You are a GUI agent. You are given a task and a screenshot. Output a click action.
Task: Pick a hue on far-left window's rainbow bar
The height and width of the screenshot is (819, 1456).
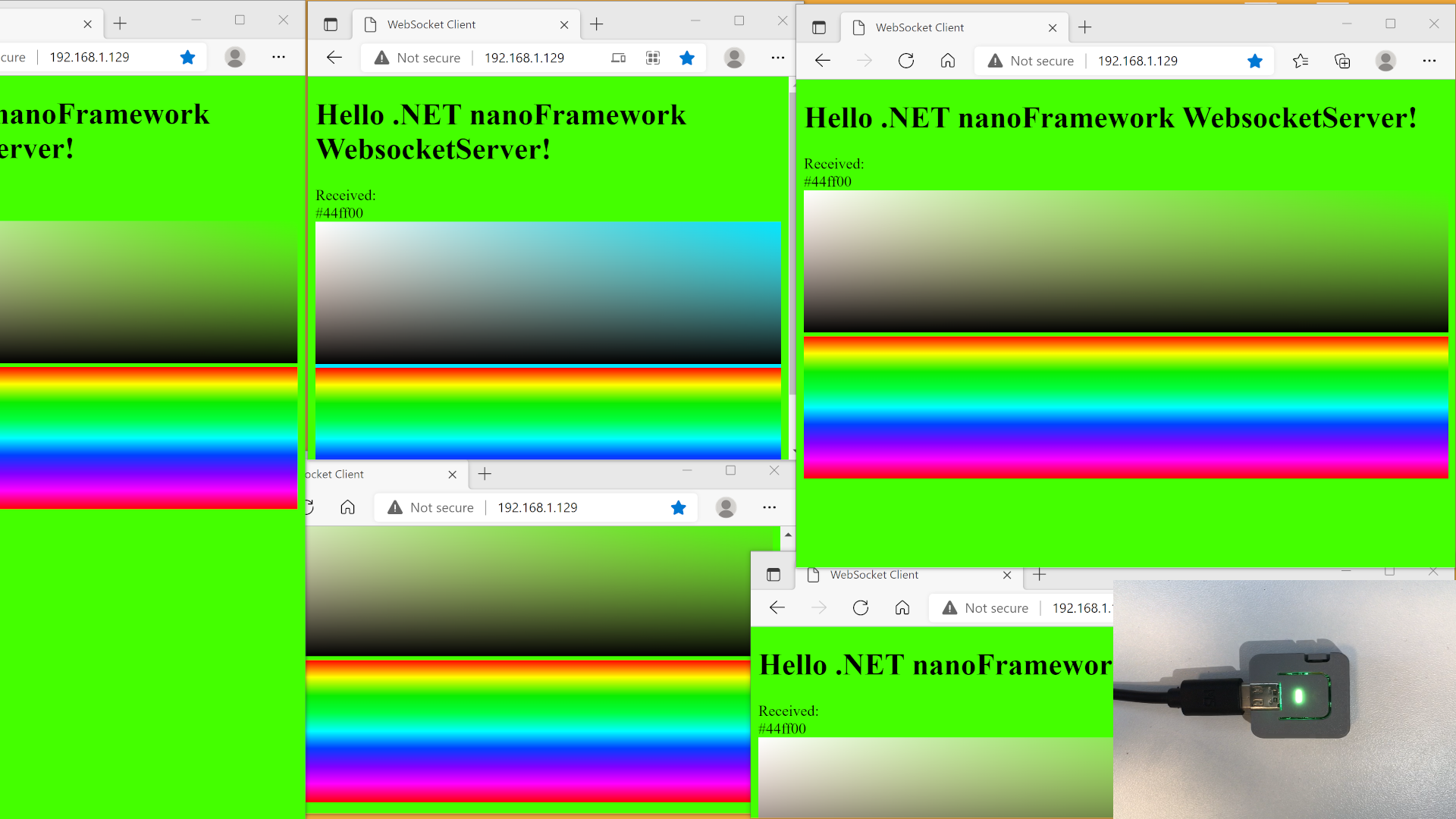pyautogui.click(x=149, y=438)
